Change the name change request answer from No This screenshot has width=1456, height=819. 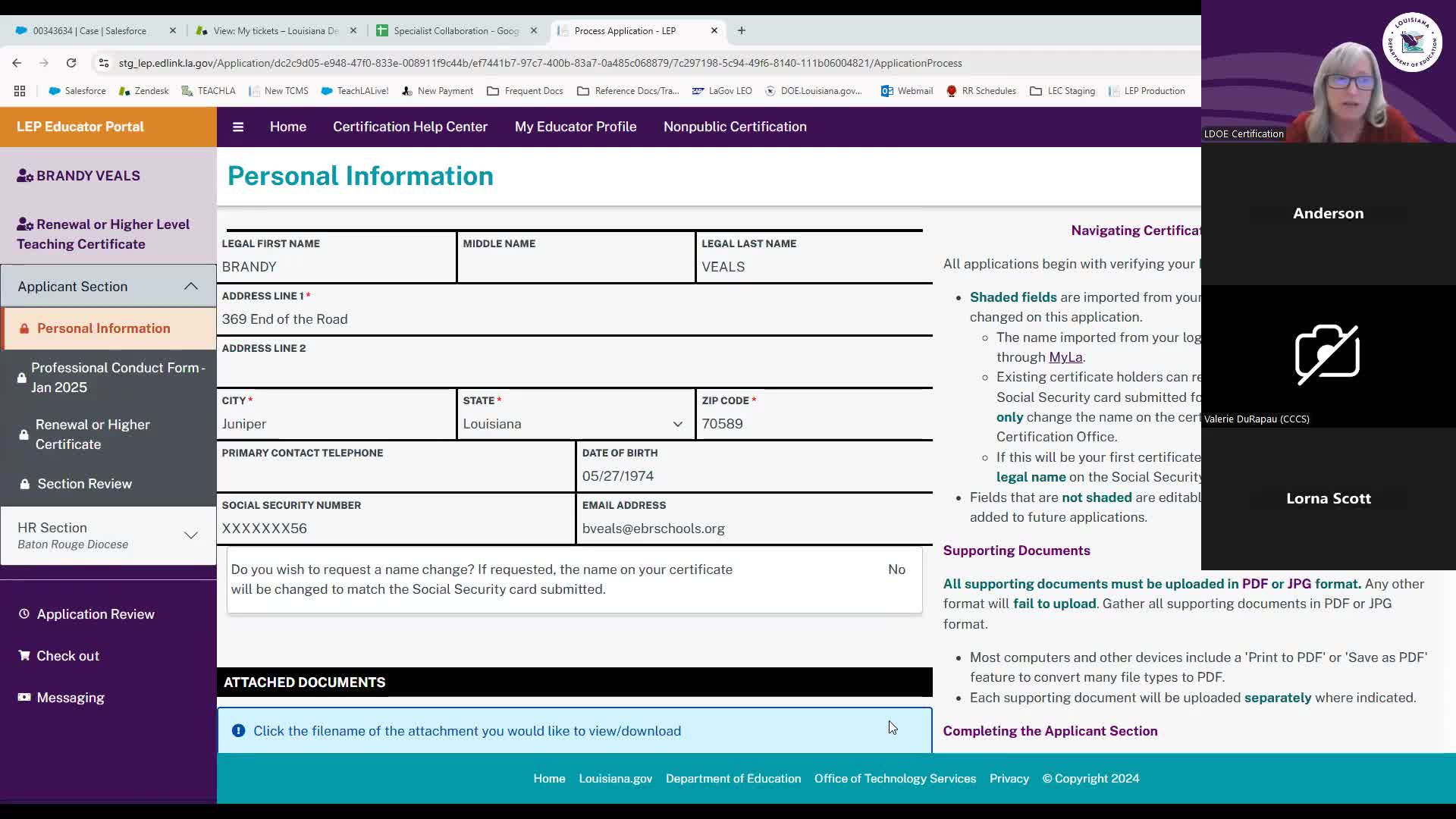(x=897, y=569)
